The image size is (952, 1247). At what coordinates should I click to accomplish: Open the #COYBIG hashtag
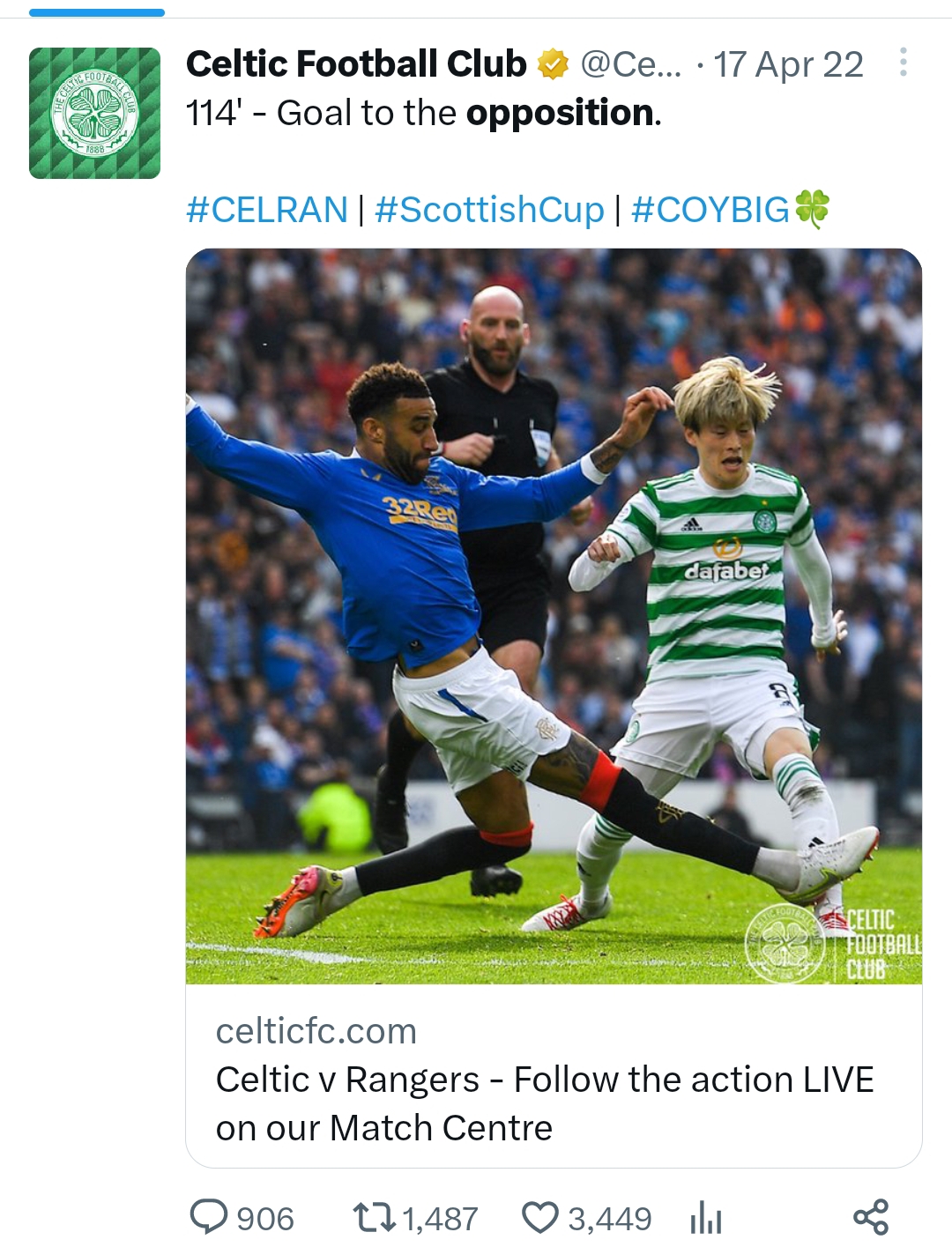click(710, 210)
